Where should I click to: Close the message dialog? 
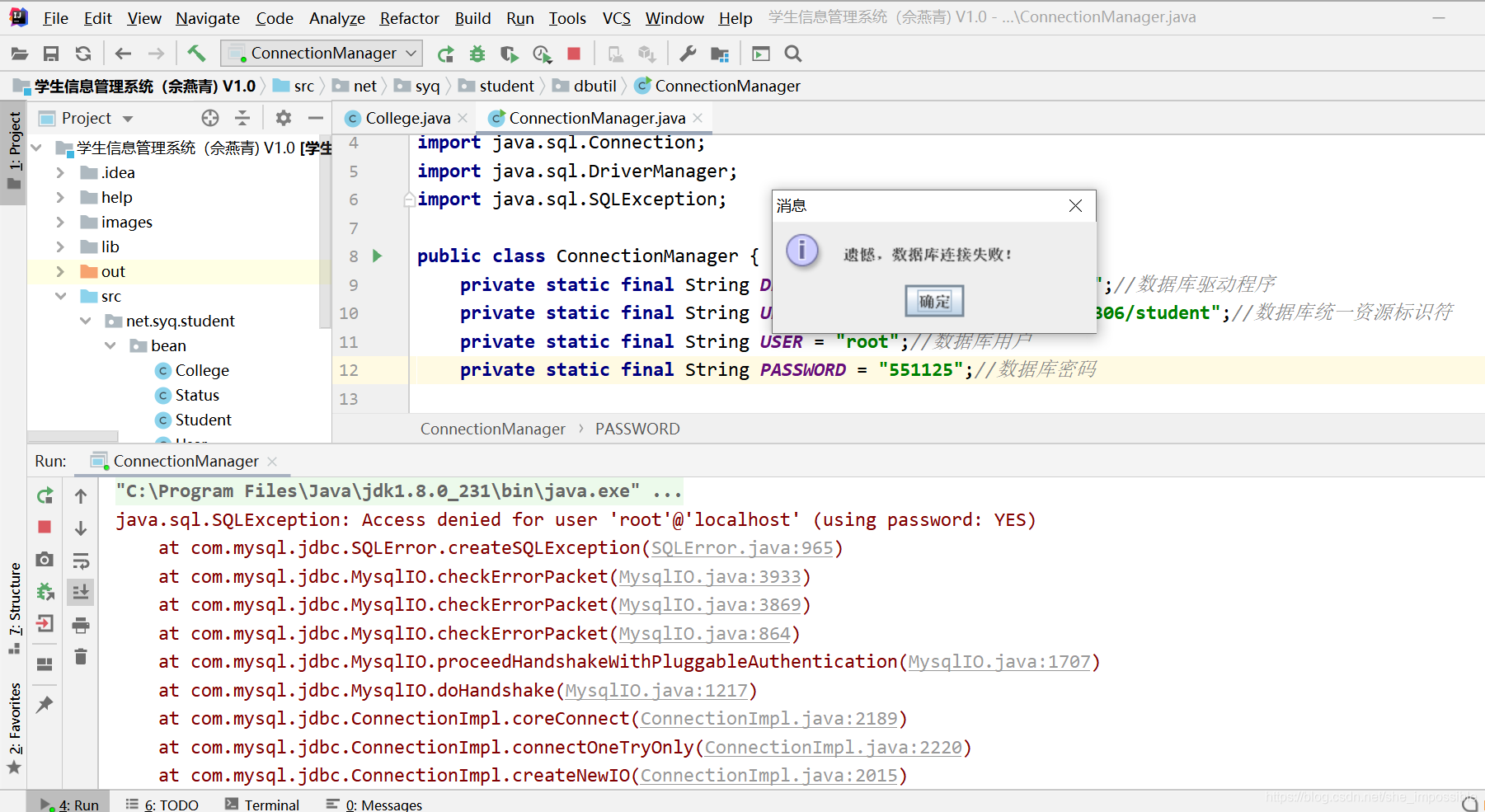tap(1075, 205)
